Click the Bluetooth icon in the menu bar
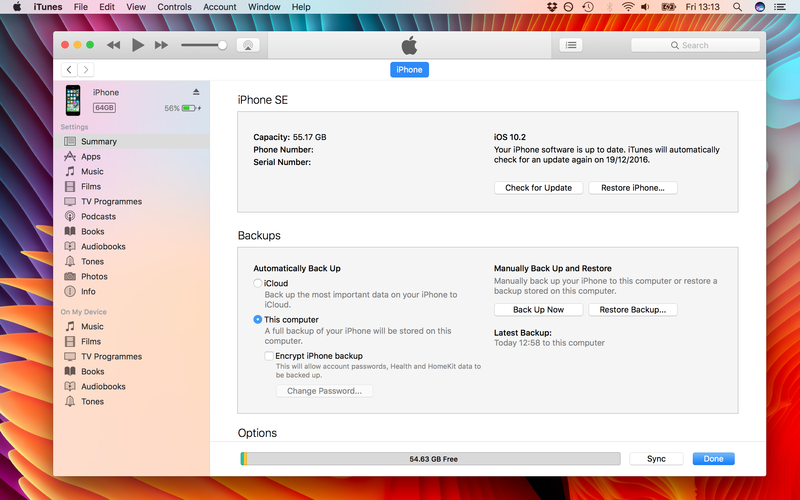The image size is (800, 500). point(609,7)
